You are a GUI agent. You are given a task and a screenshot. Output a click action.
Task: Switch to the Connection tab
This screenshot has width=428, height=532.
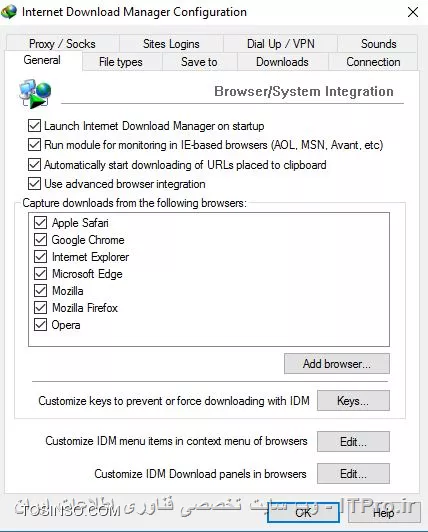pyautogui.click(x=373, y=62)
